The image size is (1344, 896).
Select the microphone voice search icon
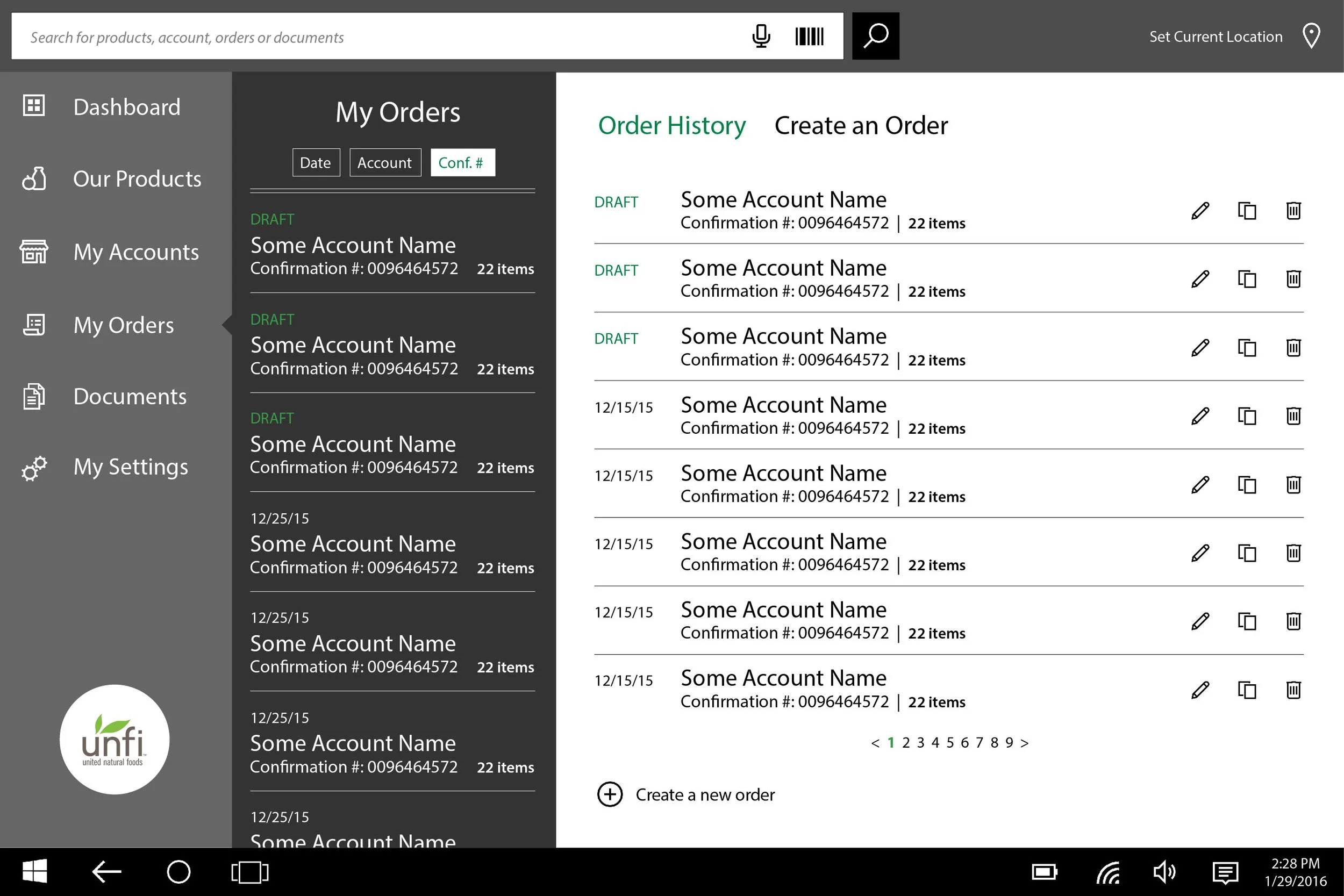point(761,36)
